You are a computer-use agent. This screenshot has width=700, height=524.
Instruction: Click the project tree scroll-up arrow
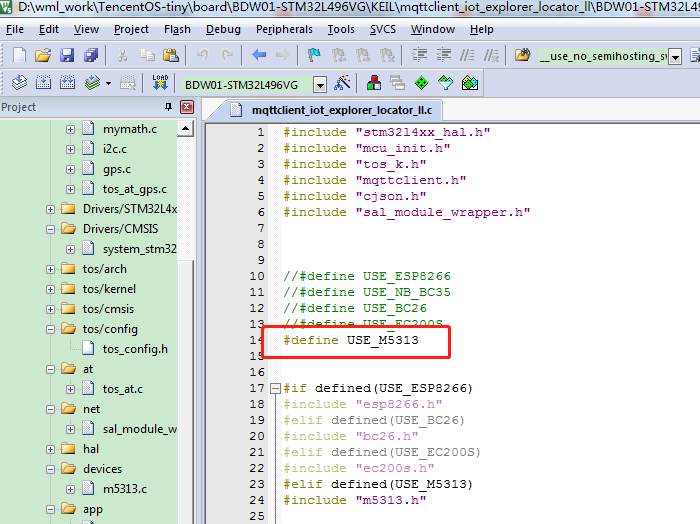[185, 129]
